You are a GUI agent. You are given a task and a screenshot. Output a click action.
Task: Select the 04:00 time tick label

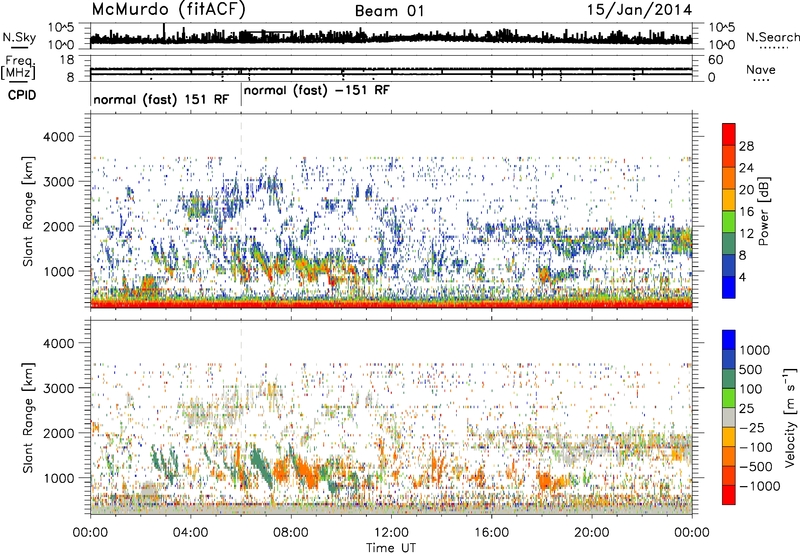click(190, 533)
